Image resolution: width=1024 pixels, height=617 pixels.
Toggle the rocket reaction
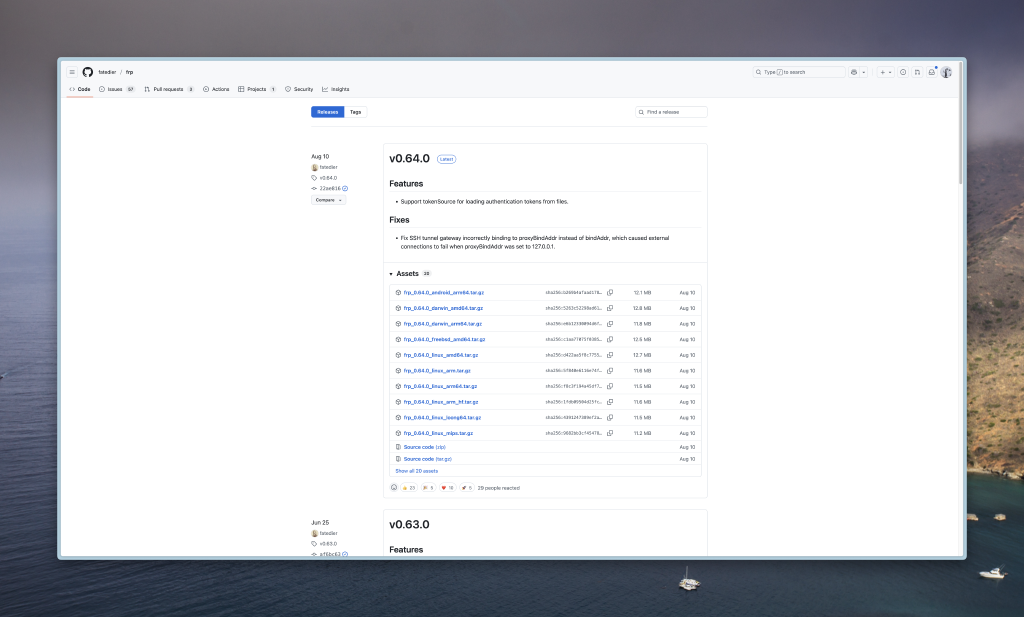(x=466, y=488)
